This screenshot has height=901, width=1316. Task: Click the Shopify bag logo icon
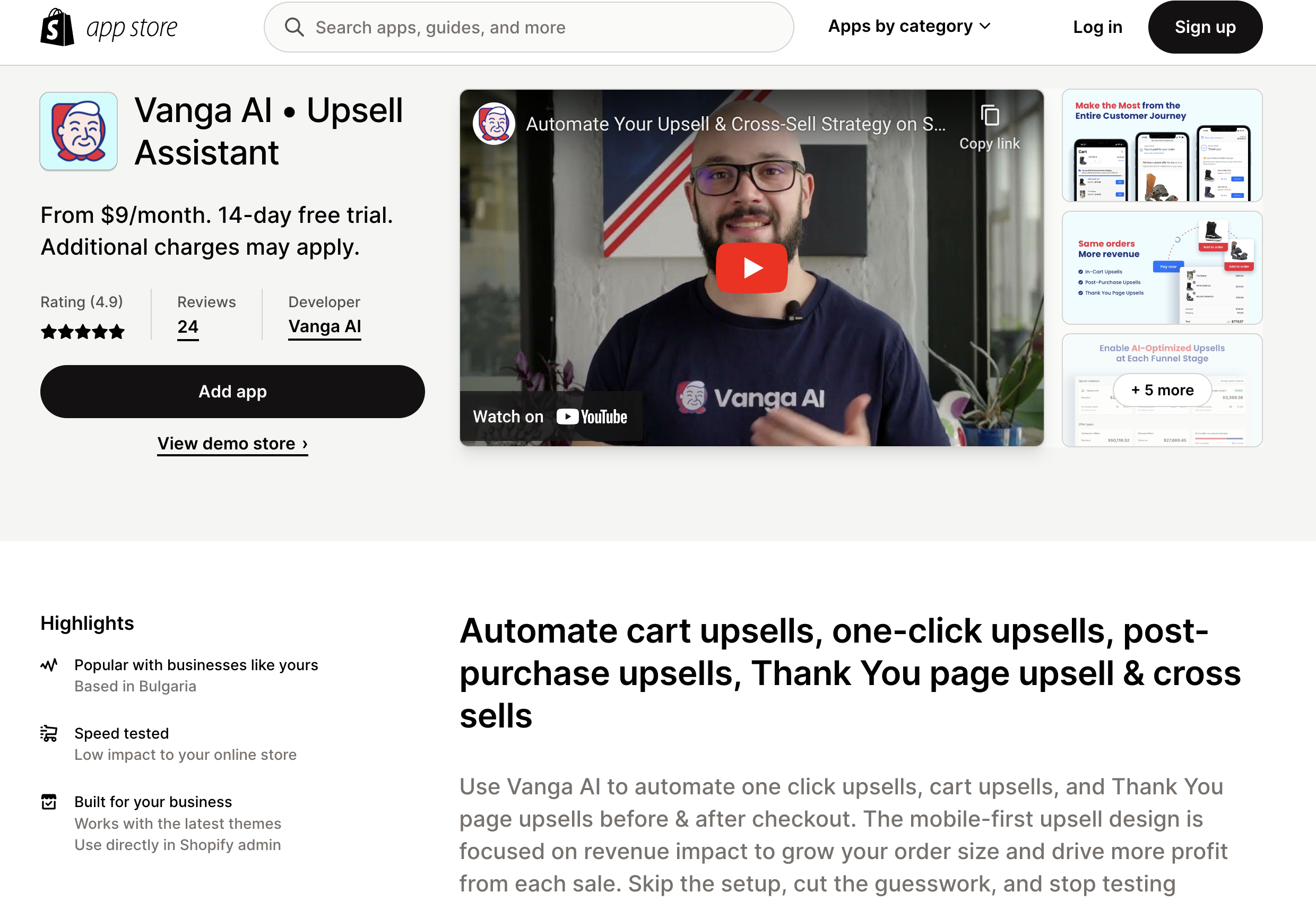(x=57, y=27)
